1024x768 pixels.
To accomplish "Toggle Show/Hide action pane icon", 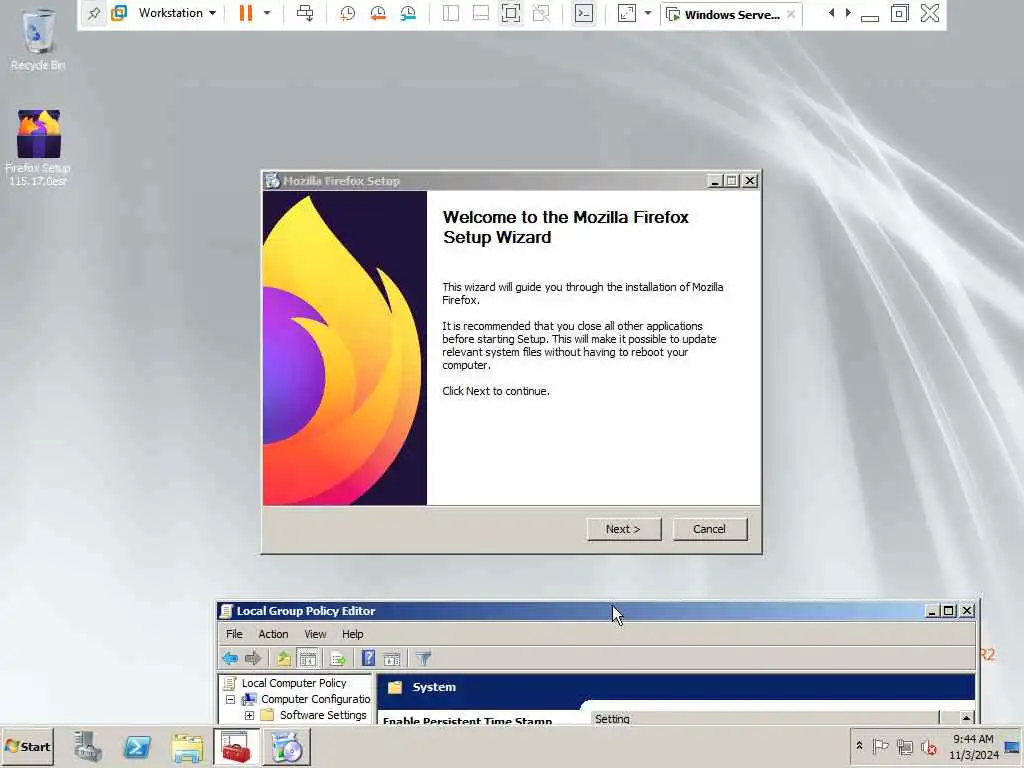I will (x=392, y=658).
